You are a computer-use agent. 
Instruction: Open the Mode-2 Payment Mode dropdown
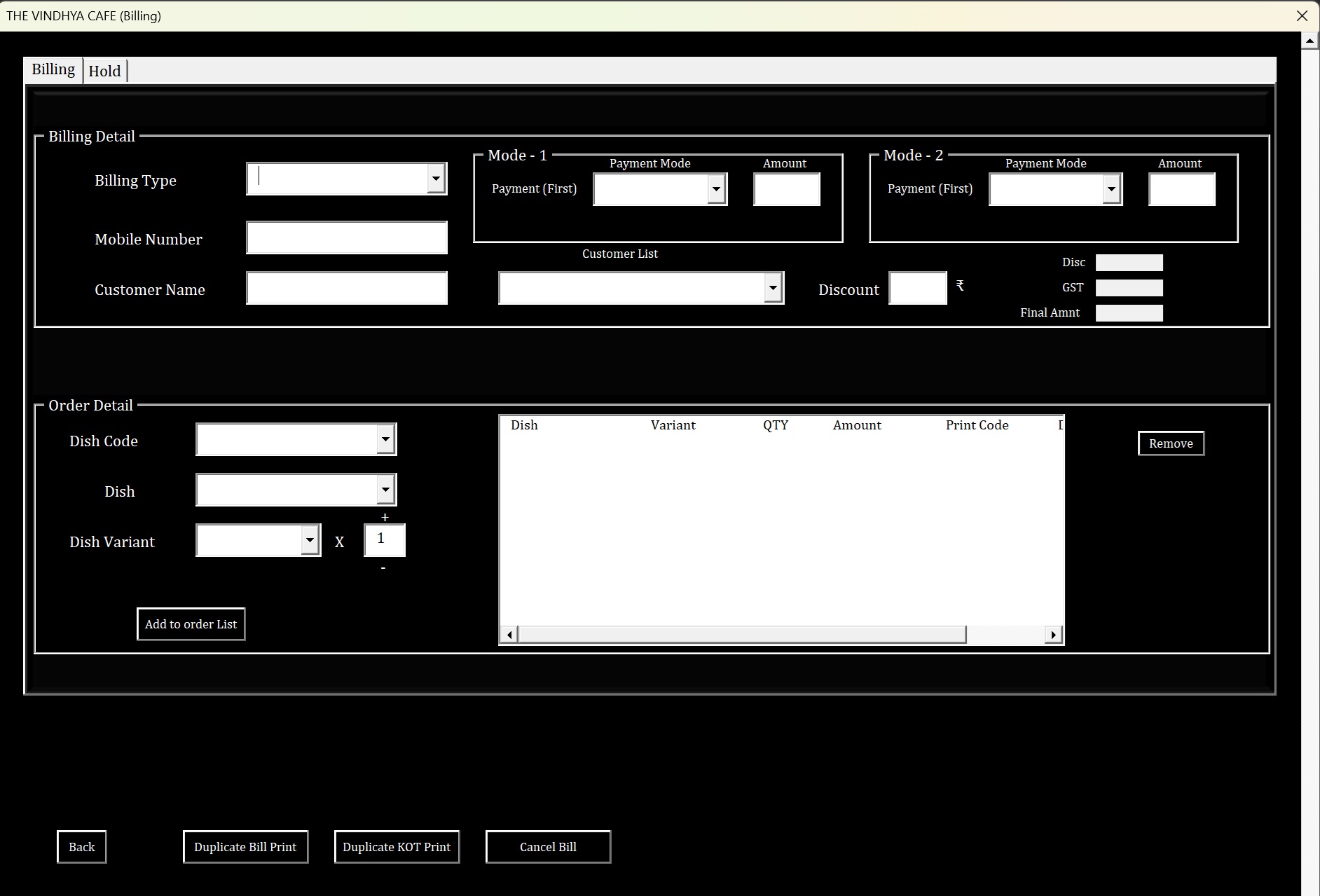click(x=1111, y=188)
